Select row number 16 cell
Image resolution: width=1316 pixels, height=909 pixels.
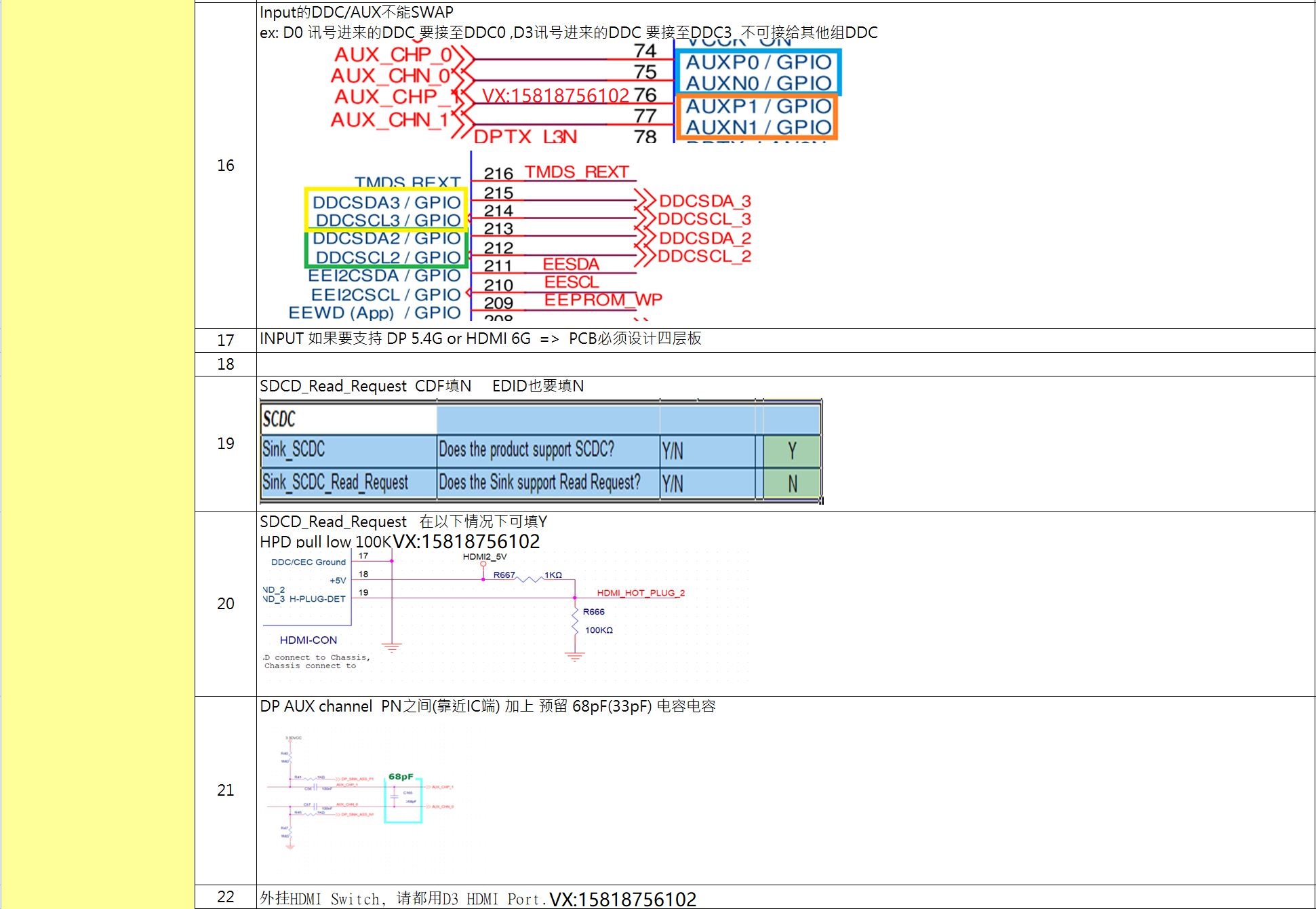[x=225, y=166]
